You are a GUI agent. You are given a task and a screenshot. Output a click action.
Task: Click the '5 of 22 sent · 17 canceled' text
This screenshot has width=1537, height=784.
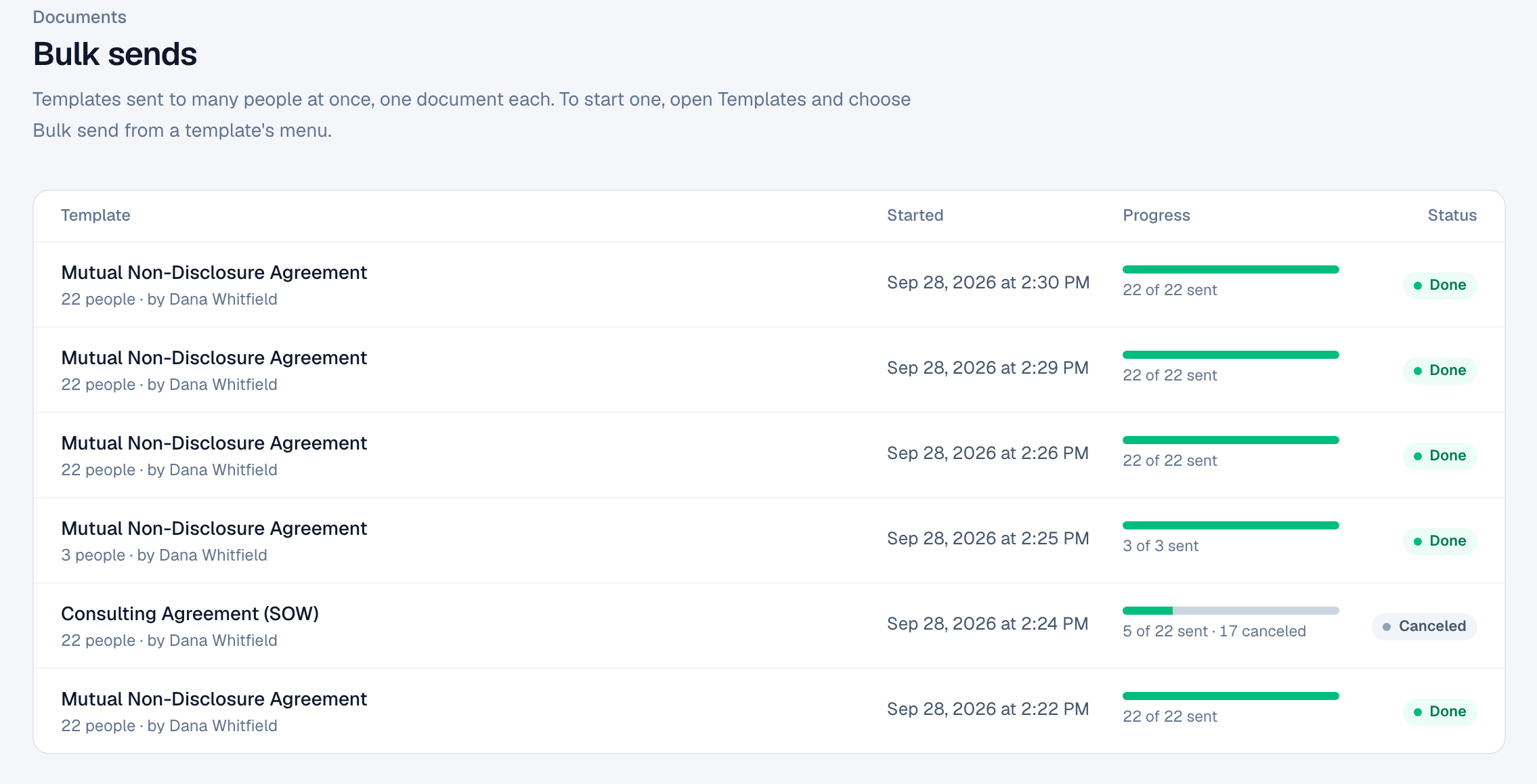click(x=1214, y=631)
